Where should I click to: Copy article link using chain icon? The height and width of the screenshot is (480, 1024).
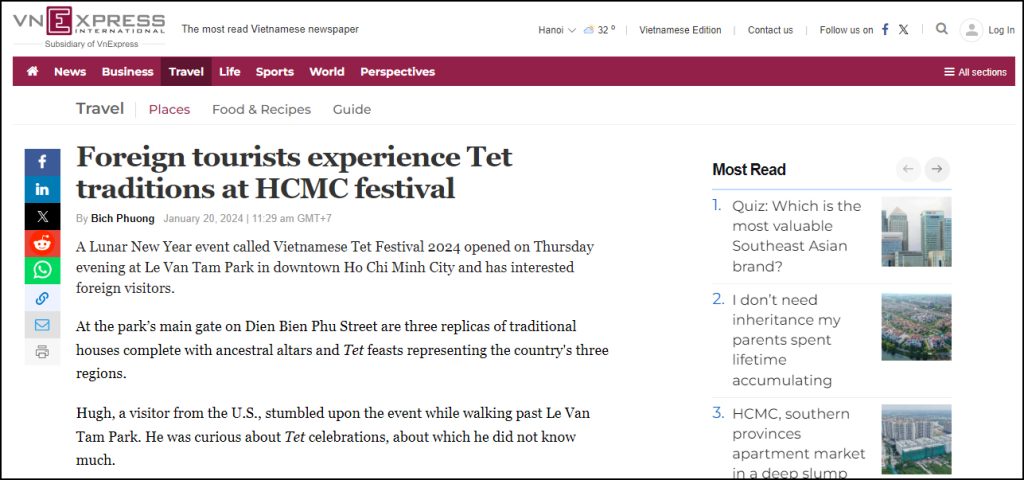[42, 298]
